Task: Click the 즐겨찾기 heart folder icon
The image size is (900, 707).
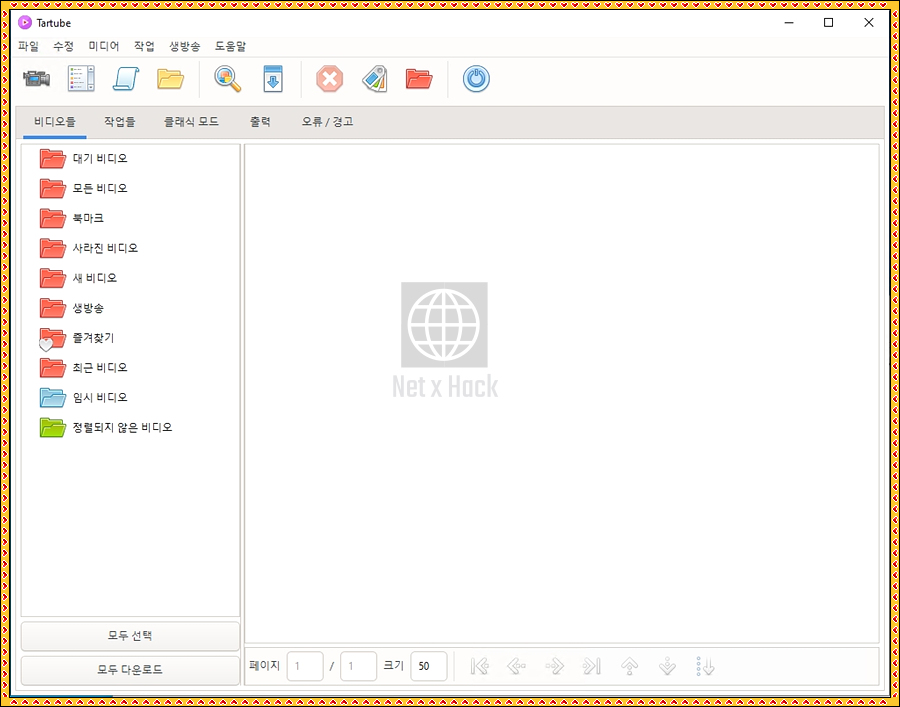Action: tap(52, 339)
